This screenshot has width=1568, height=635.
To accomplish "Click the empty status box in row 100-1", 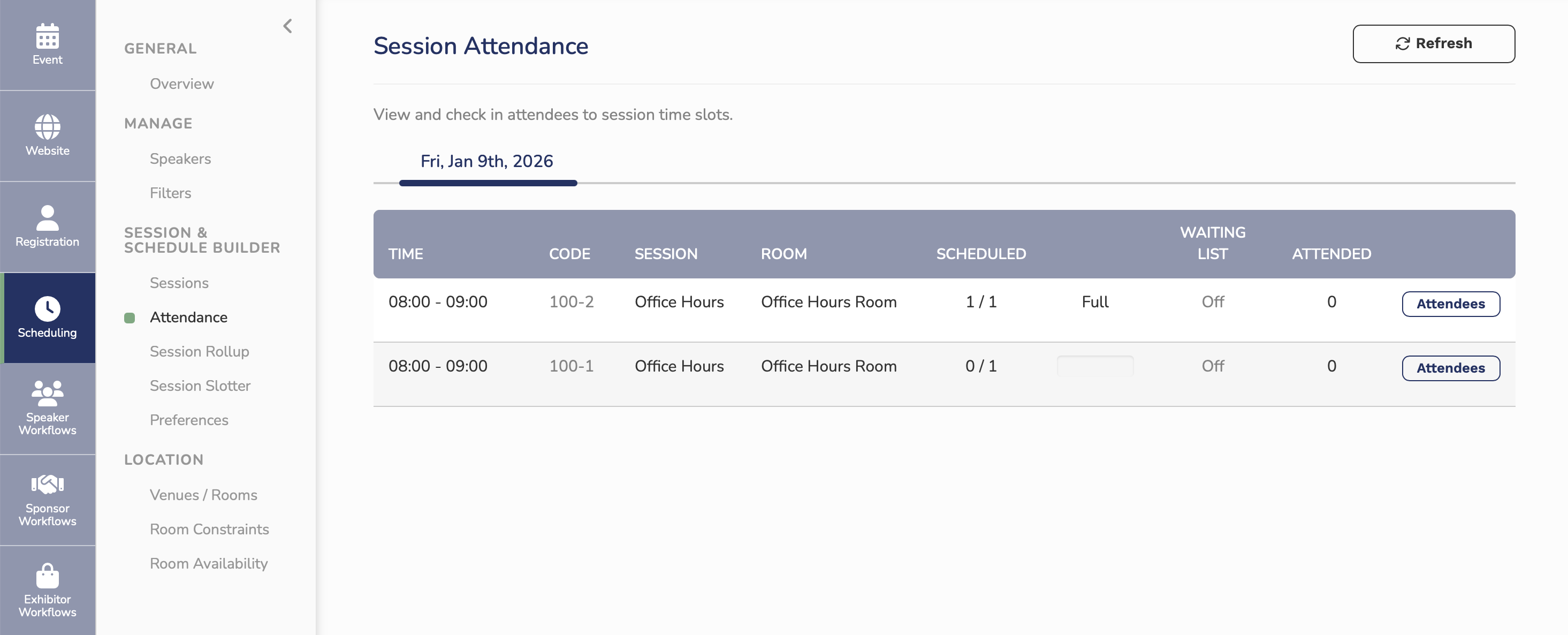I will point(1095,367).
